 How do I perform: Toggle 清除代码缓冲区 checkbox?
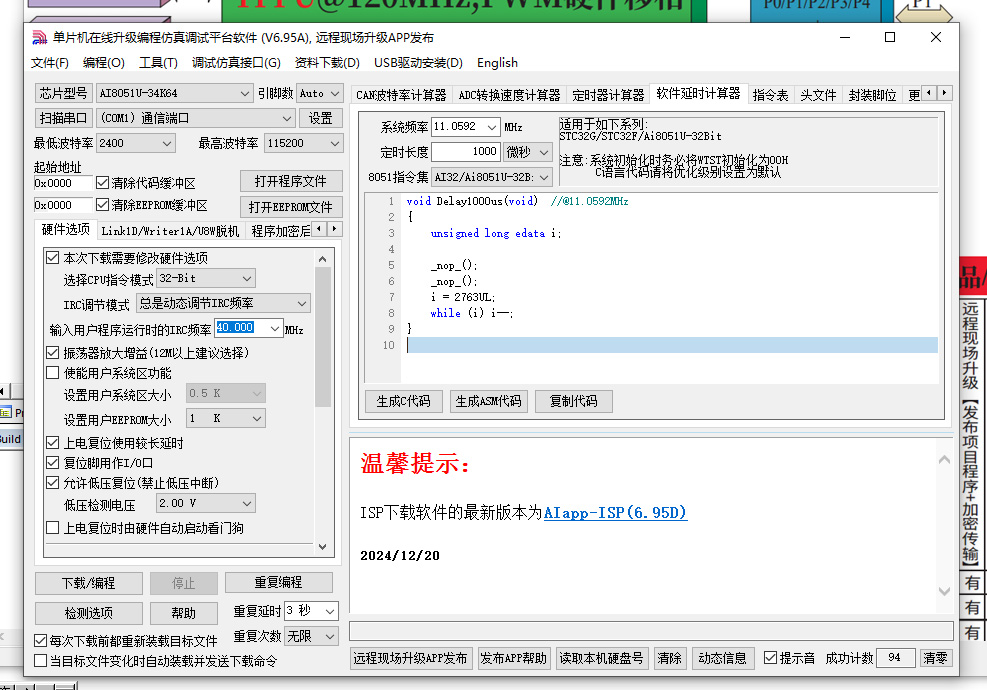point(103,183)
